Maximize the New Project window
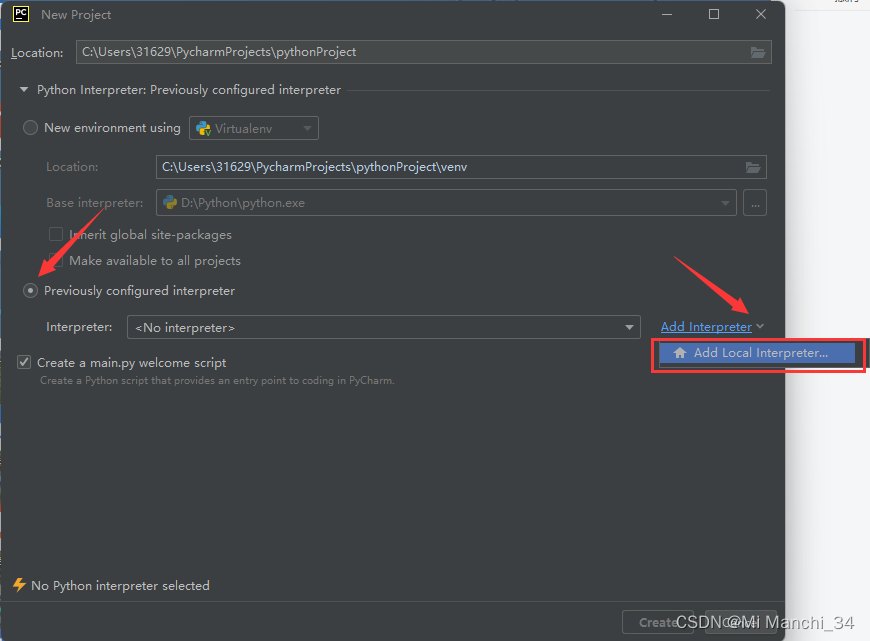870x641 pixels. (x=714, y=14)
